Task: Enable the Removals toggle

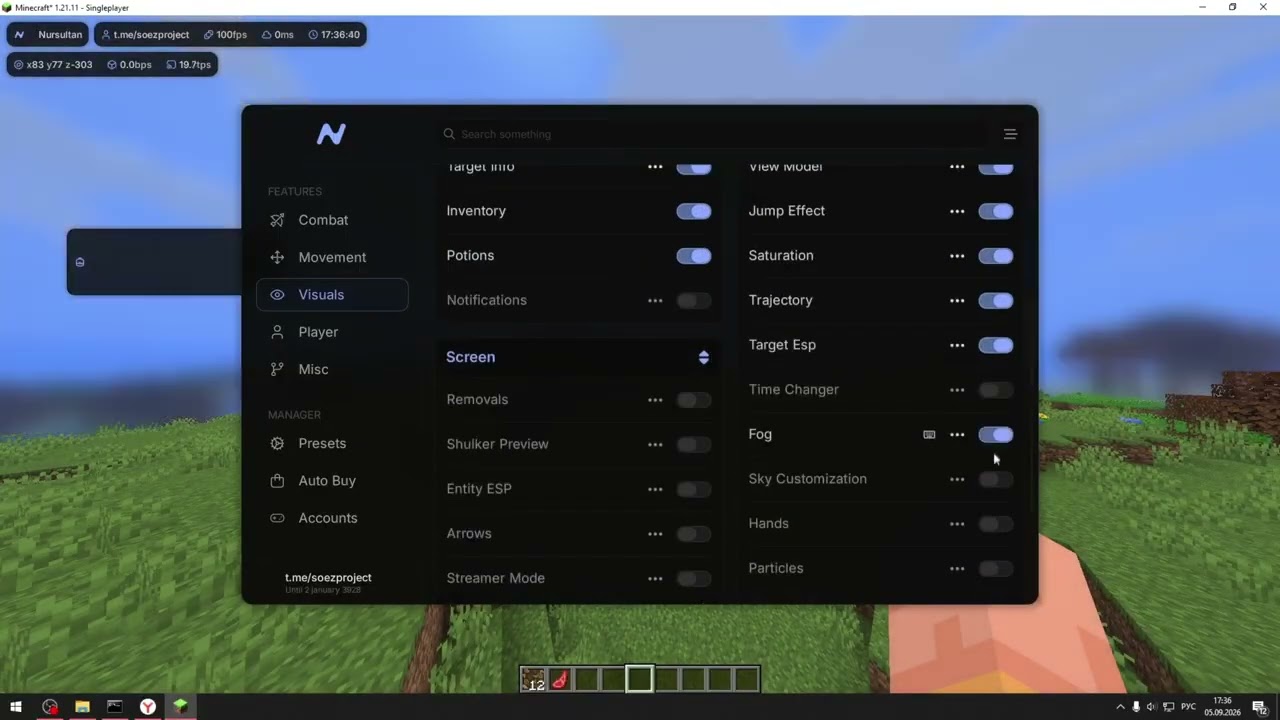Action: click(693, 400)
